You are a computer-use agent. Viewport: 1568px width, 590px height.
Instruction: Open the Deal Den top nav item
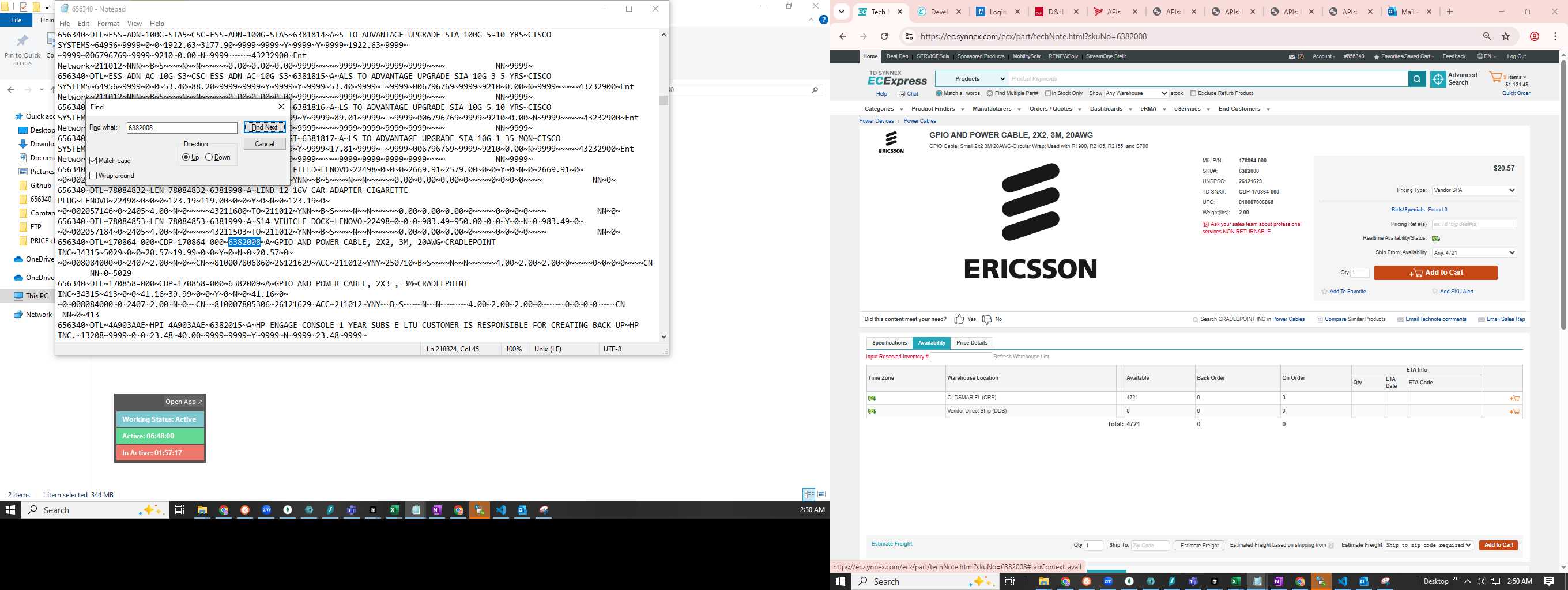[x=896, y=56]
